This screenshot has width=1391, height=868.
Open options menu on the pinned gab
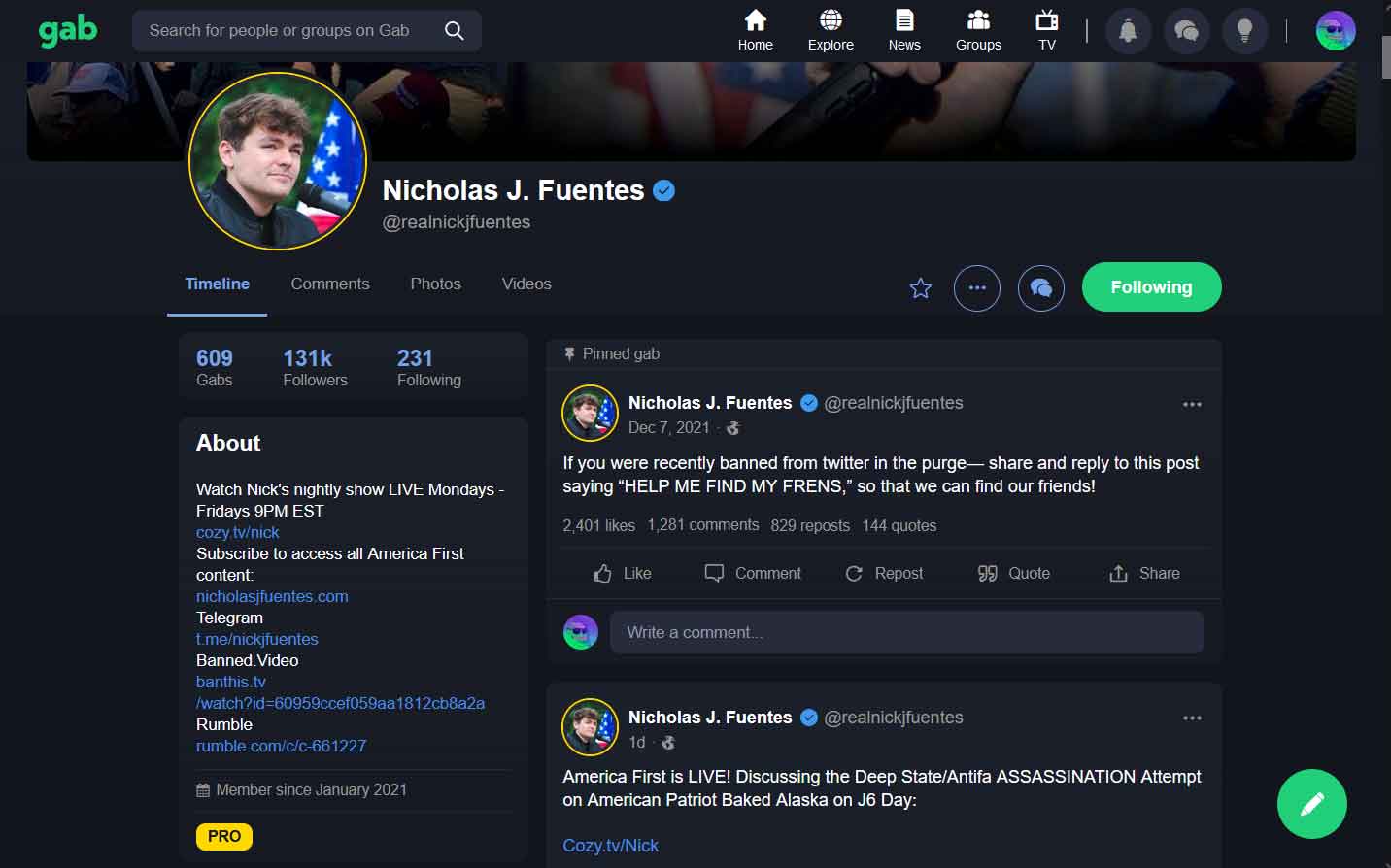pos(1192,404)
